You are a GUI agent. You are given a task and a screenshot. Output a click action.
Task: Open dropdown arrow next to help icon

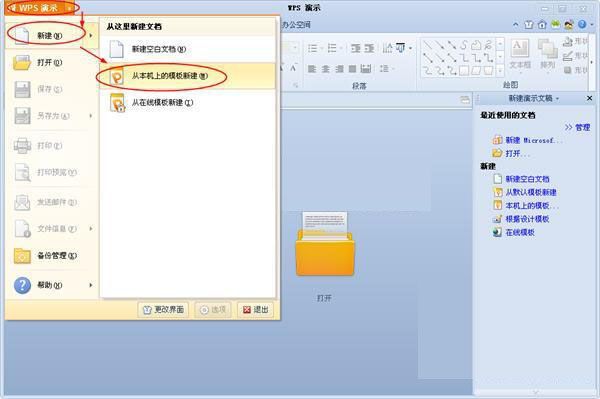coord(592,25)
